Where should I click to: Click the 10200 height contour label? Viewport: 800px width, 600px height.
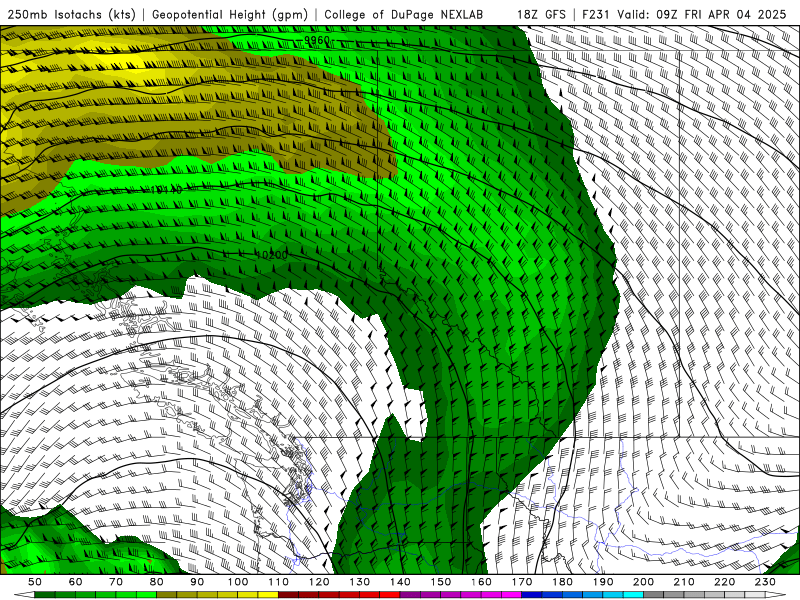point(272,255)
